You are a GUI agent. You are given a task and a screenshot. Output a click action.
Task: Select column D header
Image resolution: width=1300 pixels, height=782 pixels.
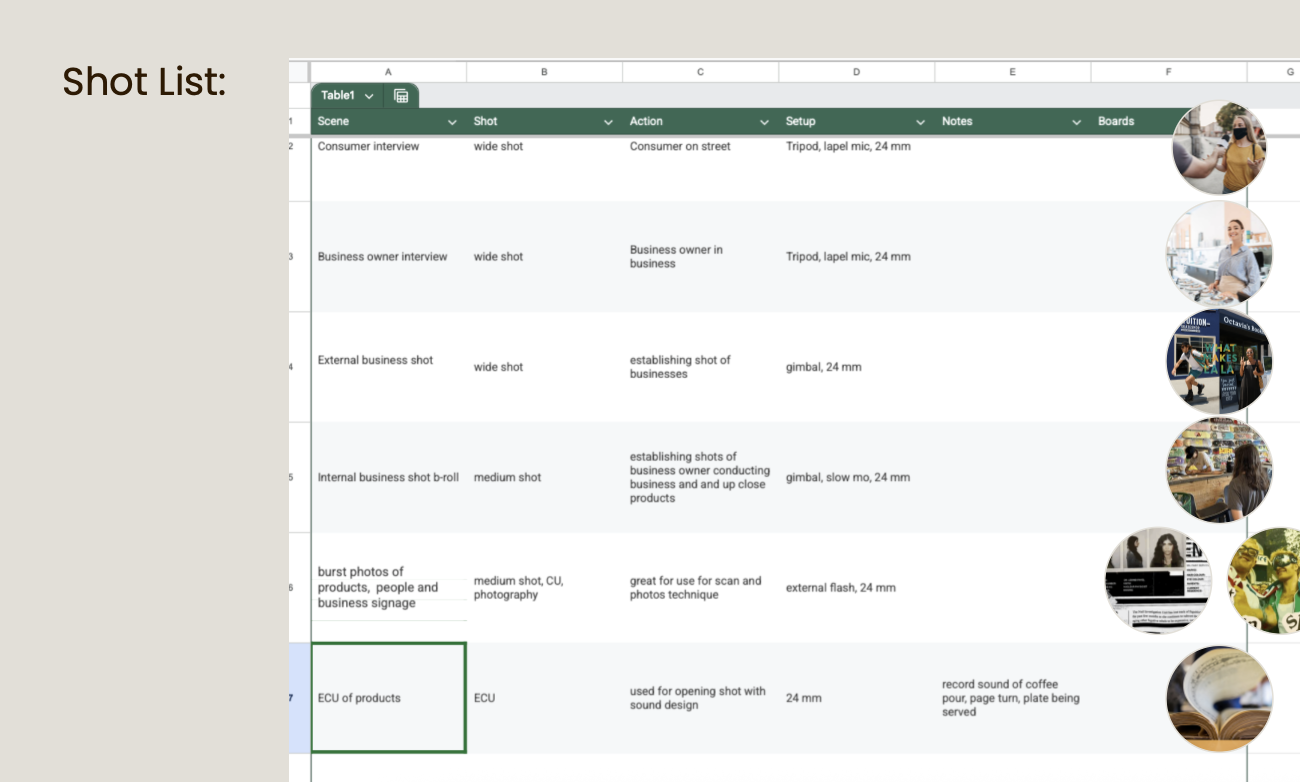(856, 72)
